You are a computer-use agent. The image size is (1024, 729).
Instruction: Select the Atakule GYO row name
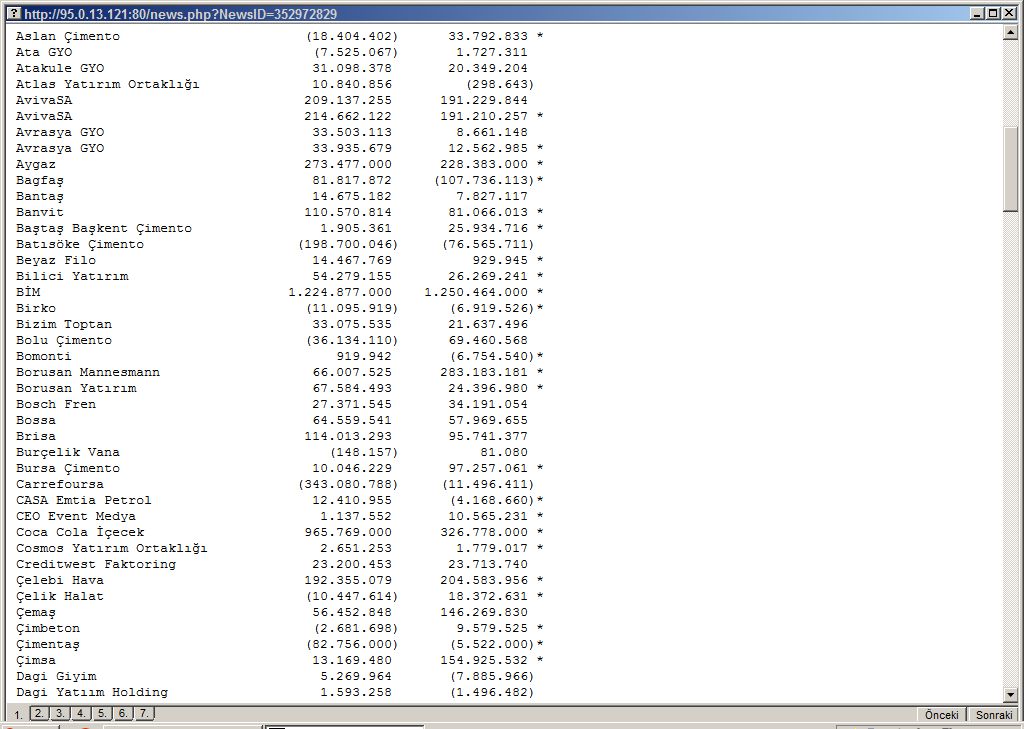coord(60,69)
